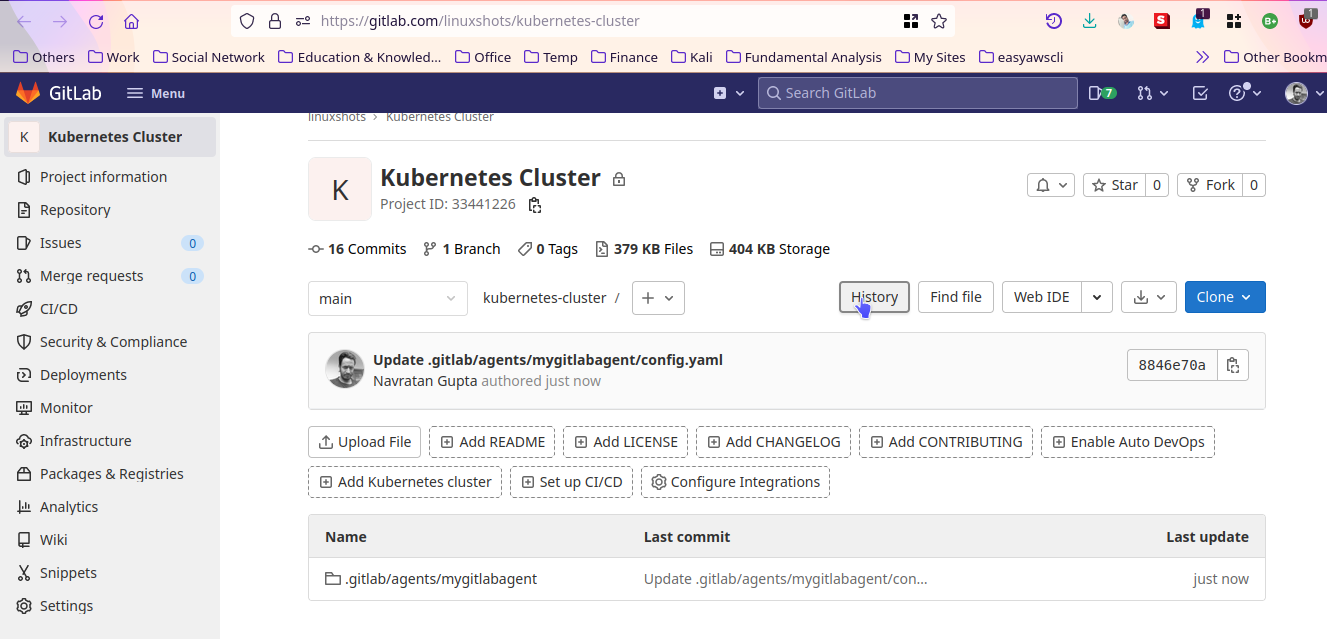
Task: Copy Project ID 33441226 to clipboard
Action: click(534, 204)
